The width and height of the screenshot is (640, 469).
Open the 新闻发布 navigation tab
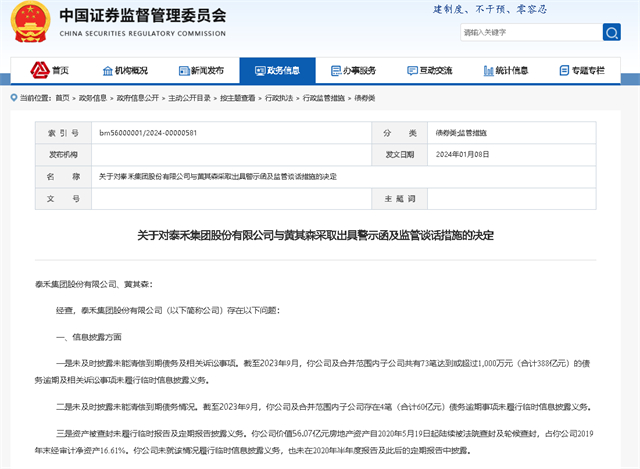(201, 71)
